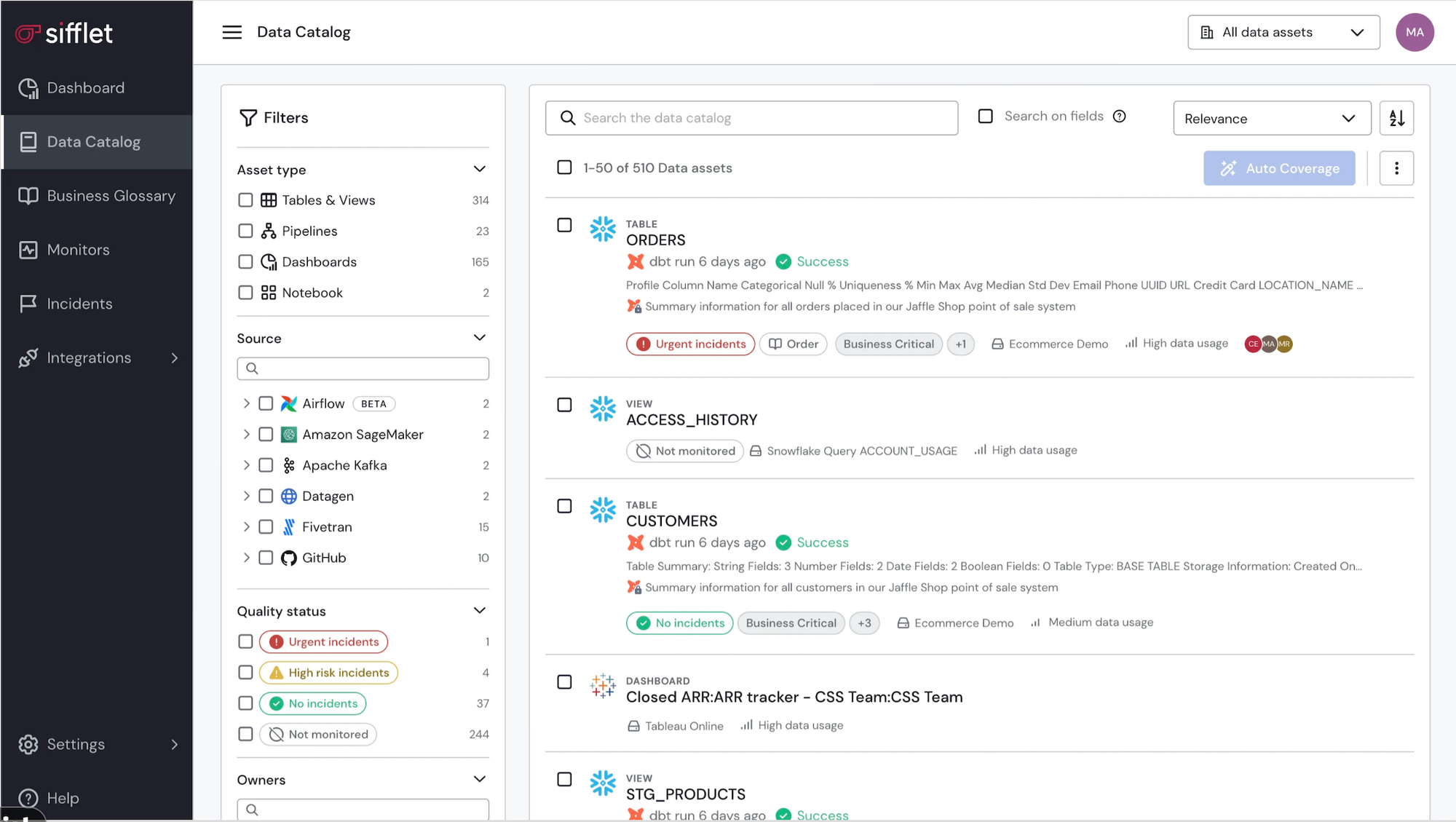
Task: Open Monitors in the sidebar
Action: [x=78, y=250]
